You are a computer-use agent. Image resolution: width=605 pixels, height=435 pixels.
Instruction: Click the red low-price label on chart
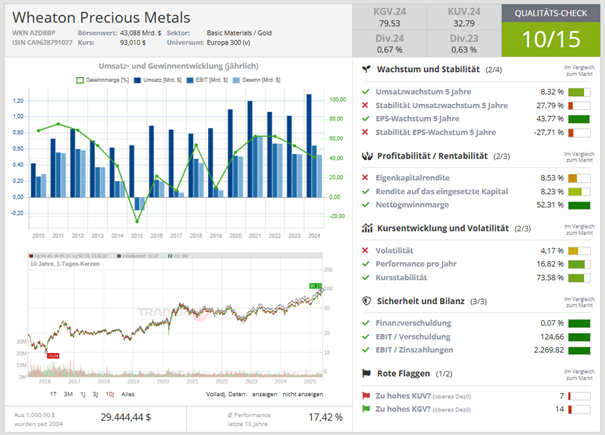point(53,355)
